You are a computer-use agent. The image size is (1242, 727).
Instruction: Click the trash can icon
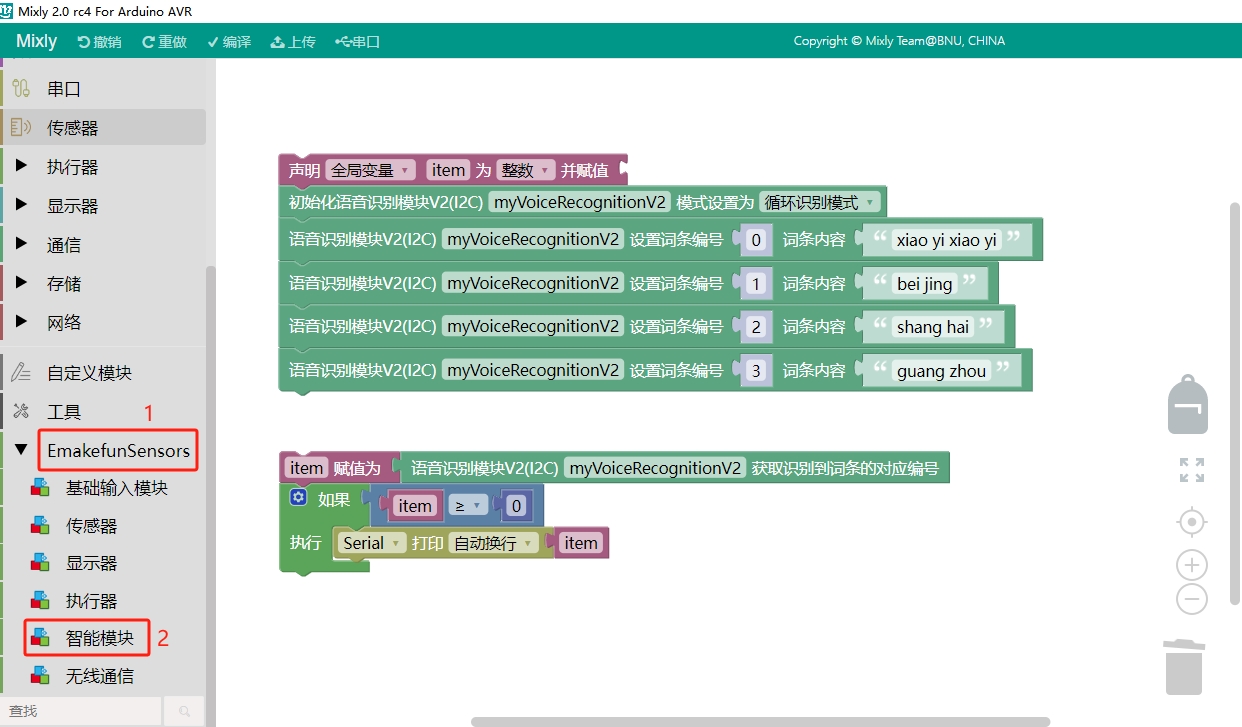click(x=1184, y=666)
